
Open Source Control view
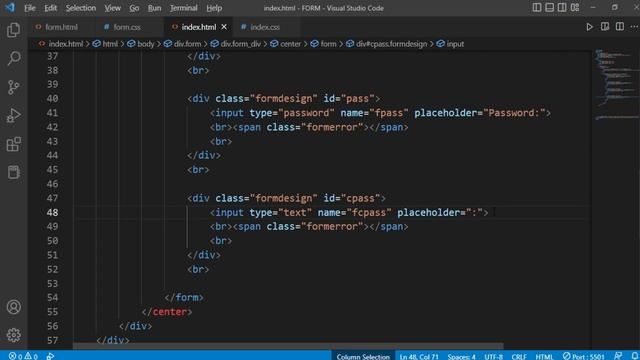click(x=13, y=87)
